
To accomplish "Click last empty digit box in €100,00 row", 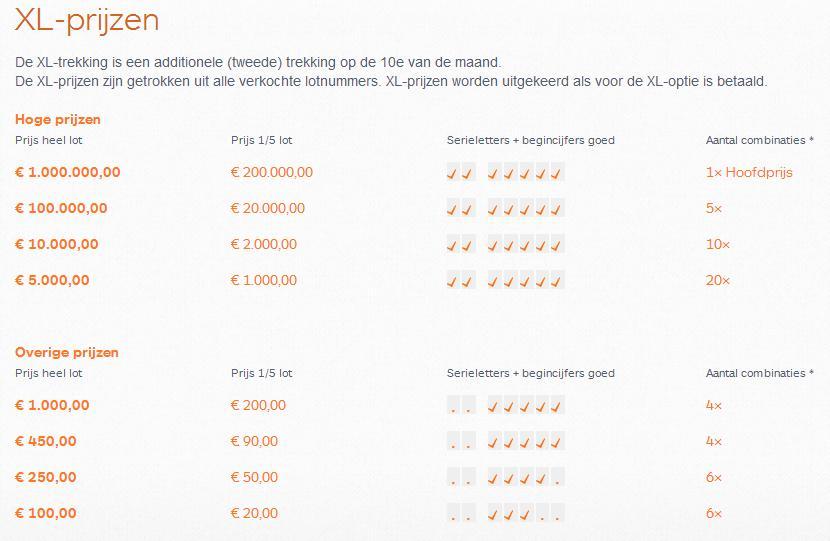I will click(557, 514).
